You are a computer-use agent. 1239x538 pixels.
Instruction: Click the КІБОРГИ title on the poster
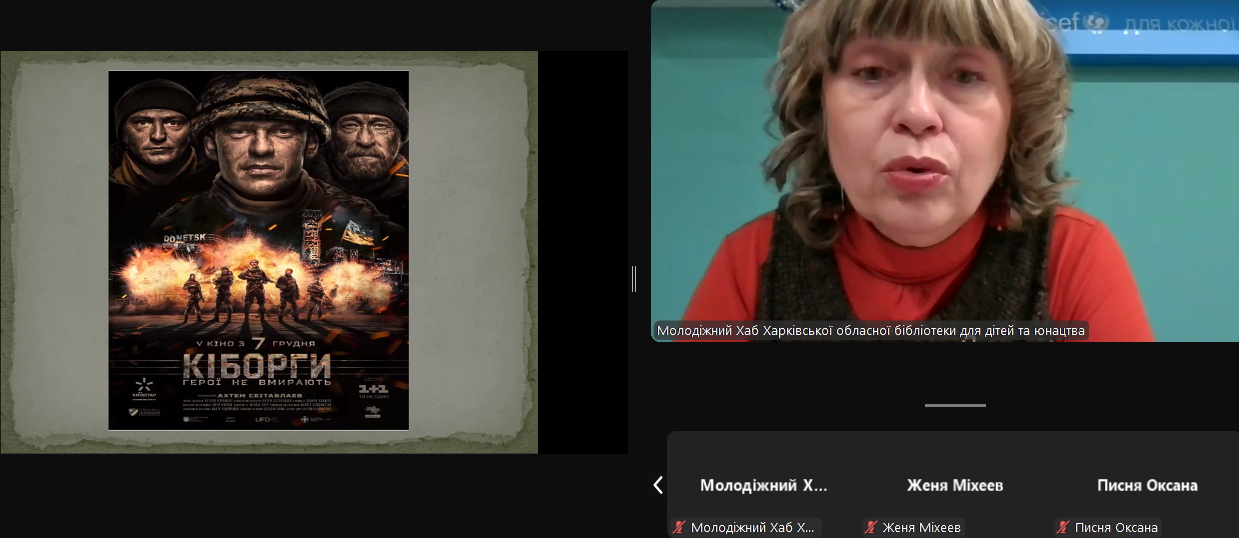click(257, 364)
